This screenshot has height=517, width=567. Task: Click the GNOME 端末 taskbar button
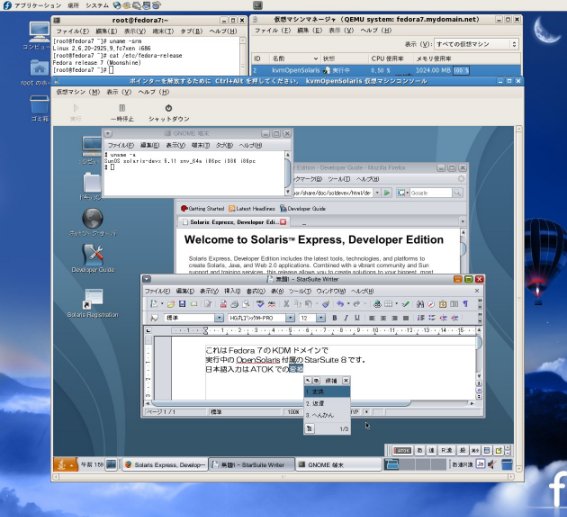339,465
